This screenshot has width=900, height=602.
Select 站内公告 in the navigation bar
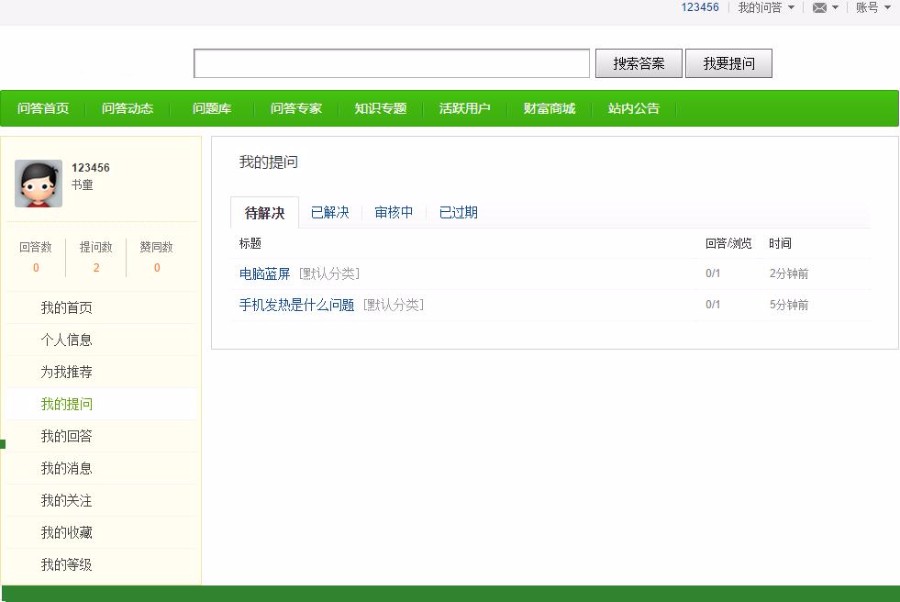tap(634, 108)
